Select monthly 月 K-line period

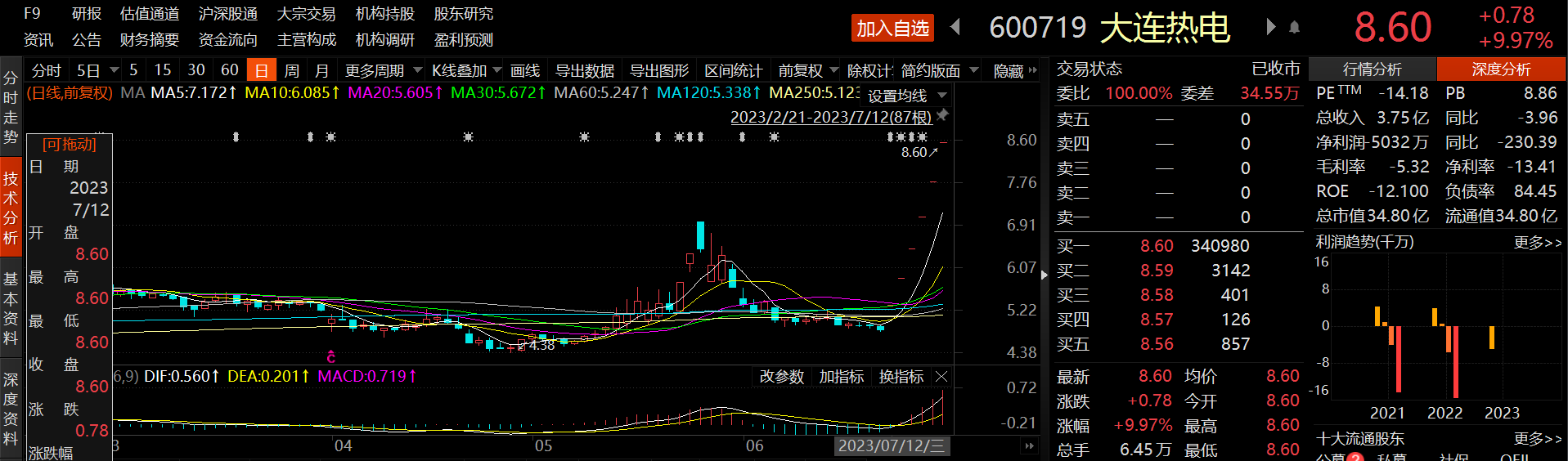click(x=322, y=70)
